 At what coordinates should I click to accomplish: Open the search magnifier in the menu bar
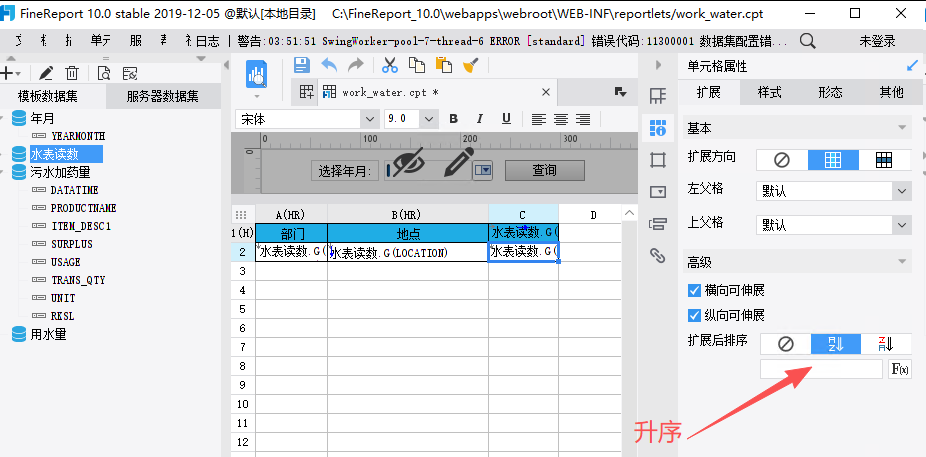807,41
